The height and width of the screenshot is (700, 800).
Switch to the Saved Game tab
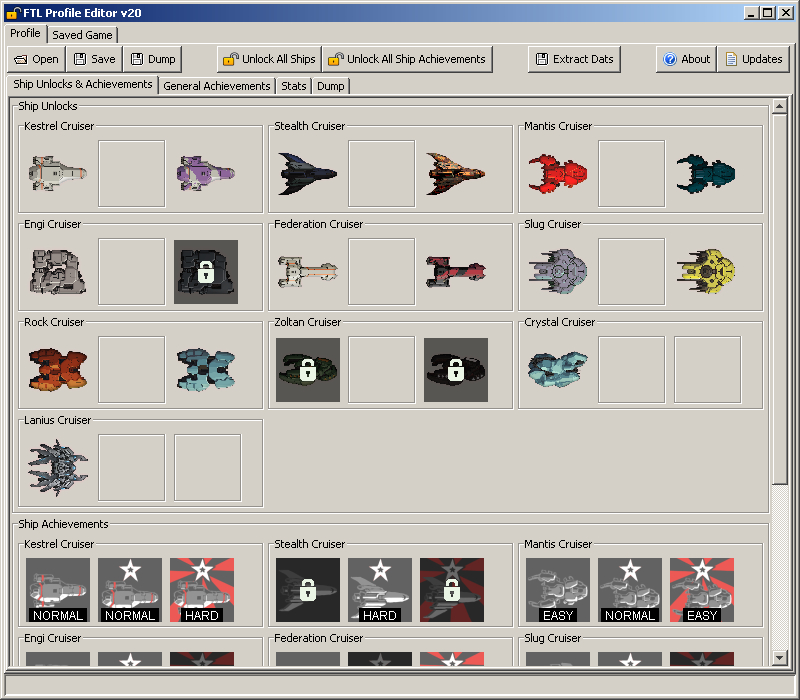[x=82, y=35]
